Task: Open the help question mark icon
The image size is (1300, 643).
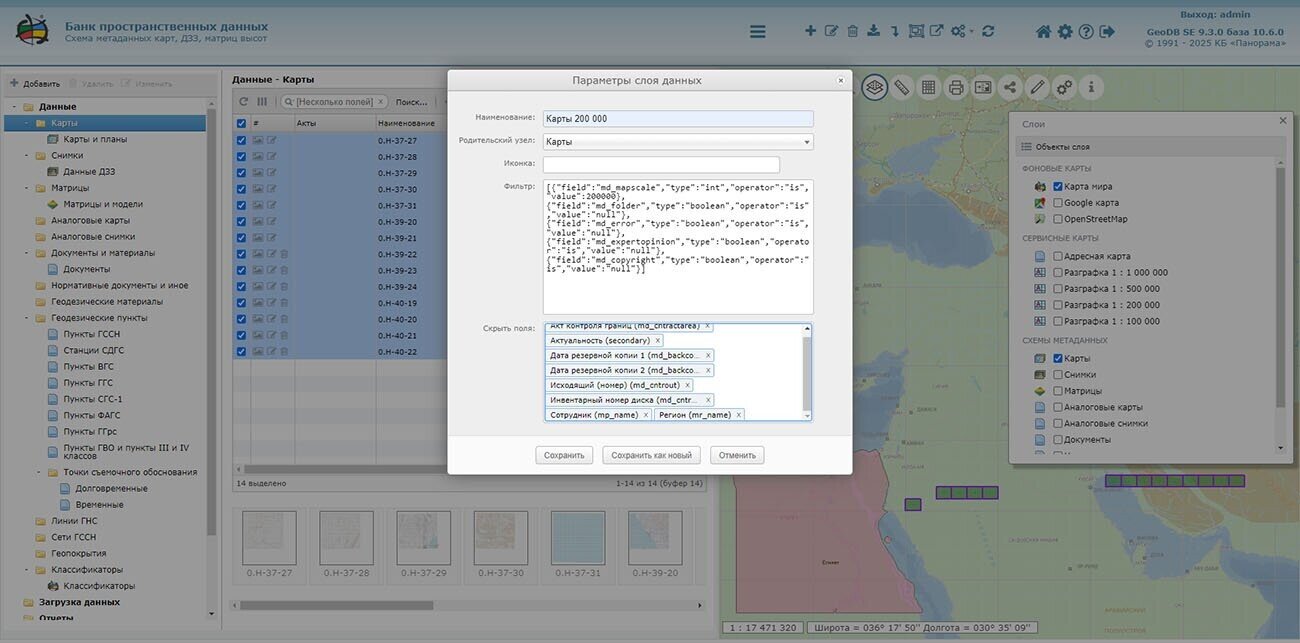Action: [1086, 32]
